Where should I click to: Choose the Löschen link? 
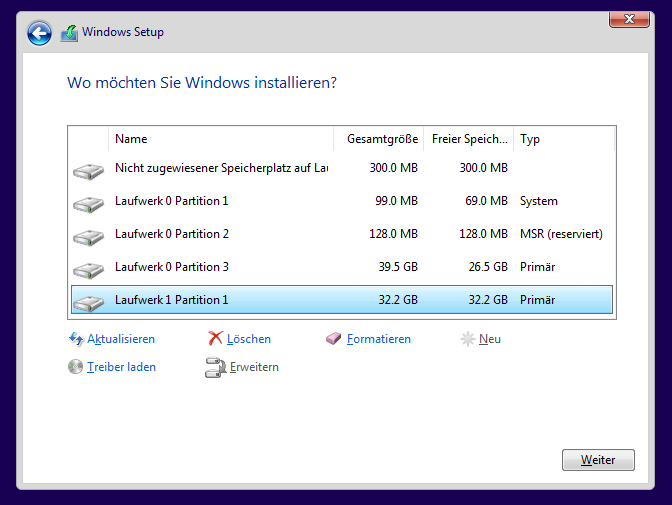pyautogui.click(x=249, y=339)
